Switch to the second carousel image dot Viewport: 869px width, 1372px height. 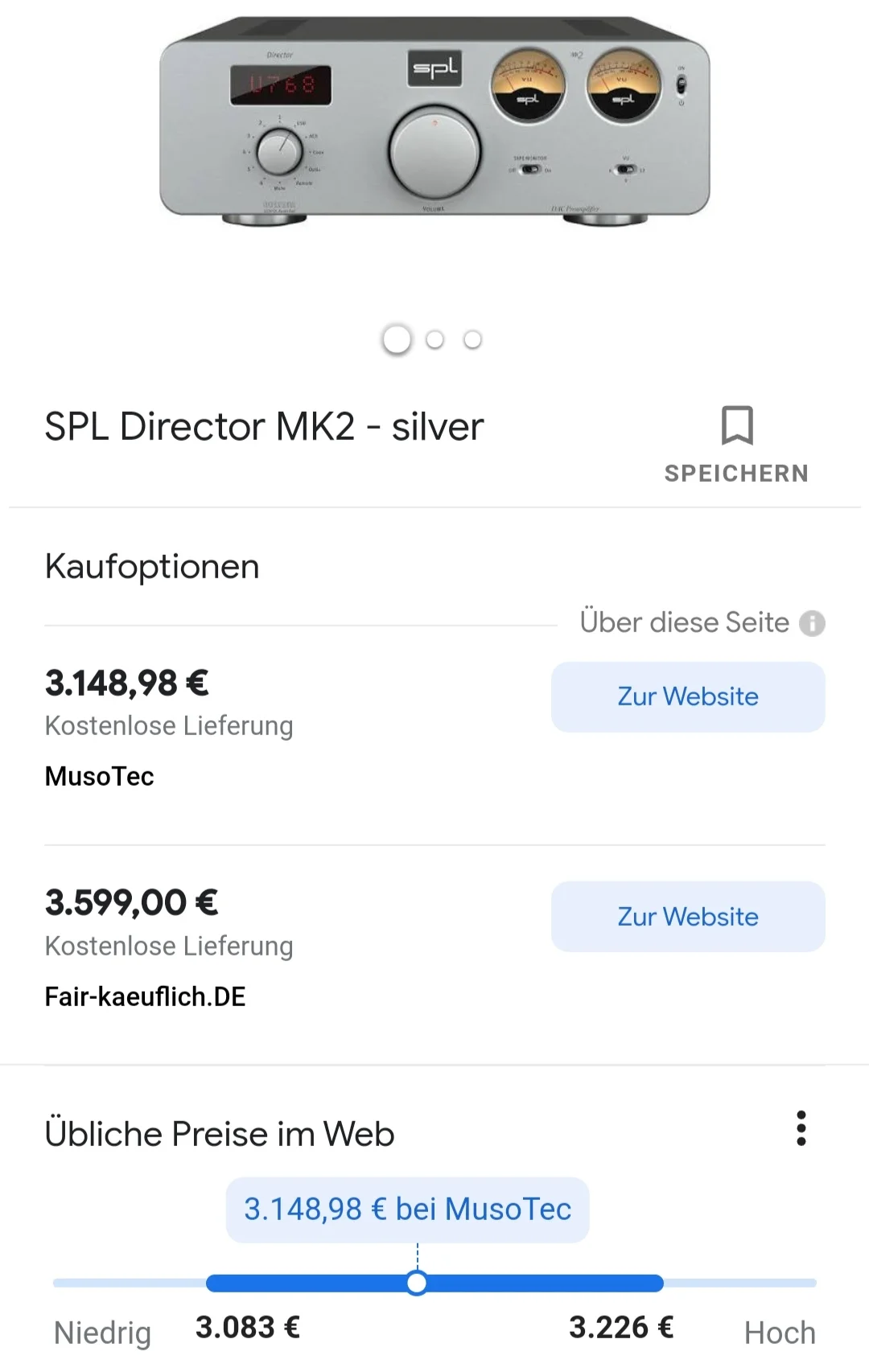(434, 339)
